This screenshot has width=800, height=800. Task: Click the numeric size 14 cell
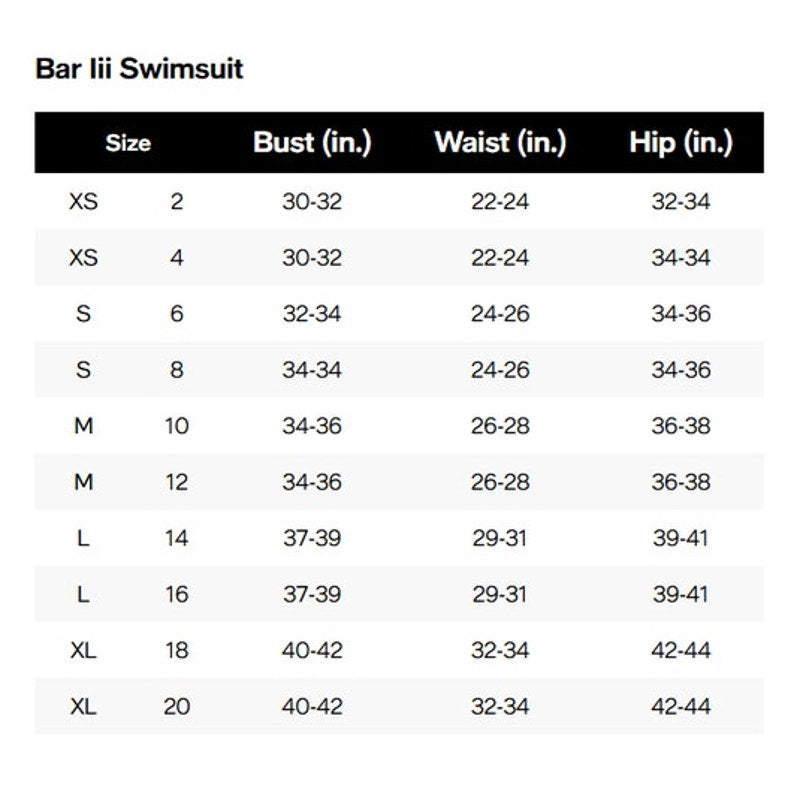click(177, 538)
